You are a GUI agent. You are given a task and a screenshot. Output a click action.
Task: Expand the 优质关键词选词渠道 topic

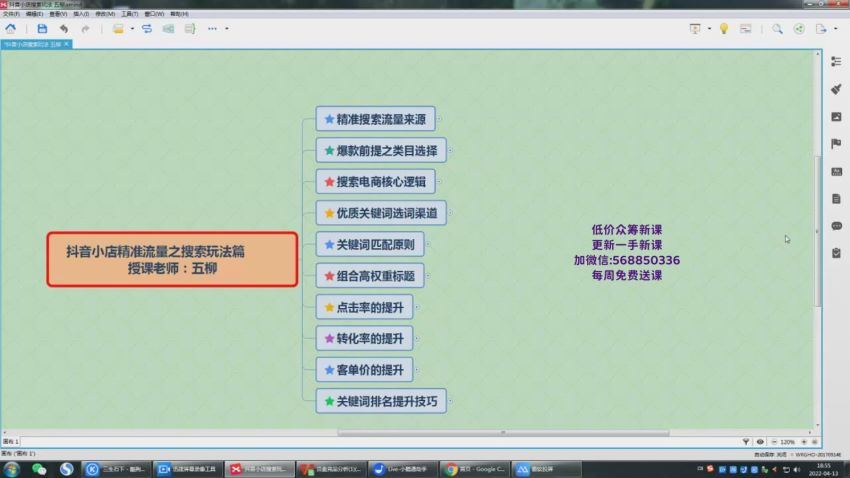[x=450, y=213]
